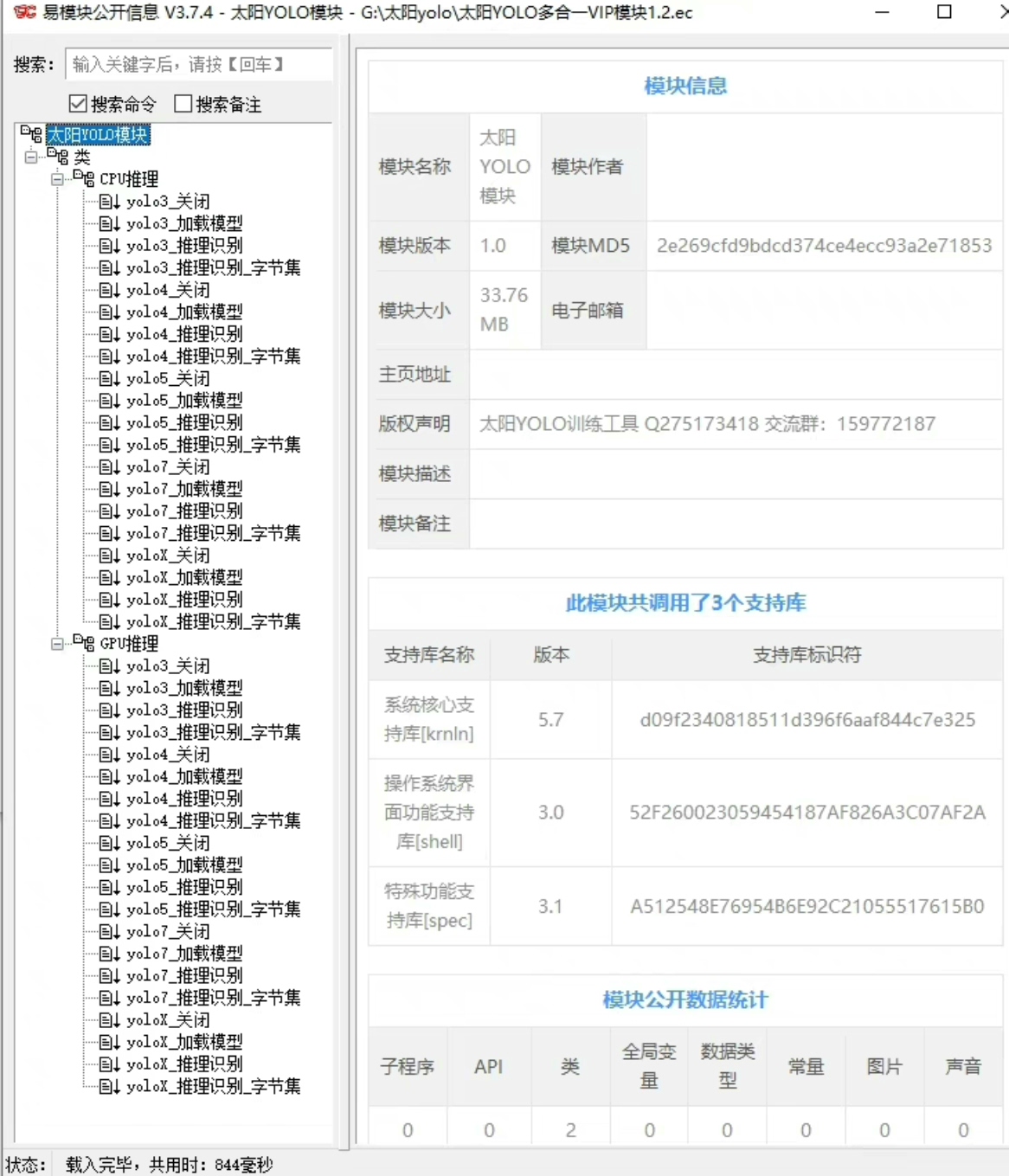The height and width of the screenshot is (1176, 1009).
Task: Collapse the CPU推理 branch
Action: [57, 179]
